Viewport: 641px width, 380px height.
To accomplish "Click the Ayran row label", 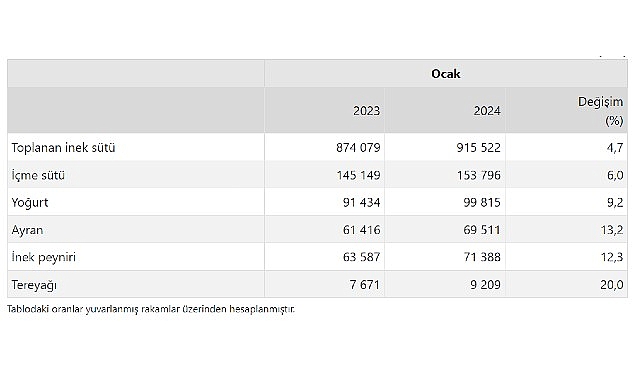I will [27, 230].
